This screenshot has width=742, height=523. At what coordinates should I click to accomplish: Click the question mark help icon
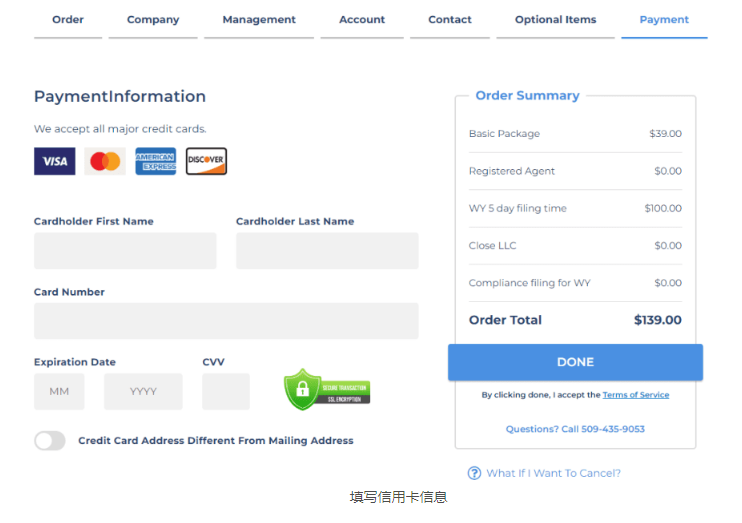click(474, 473)
